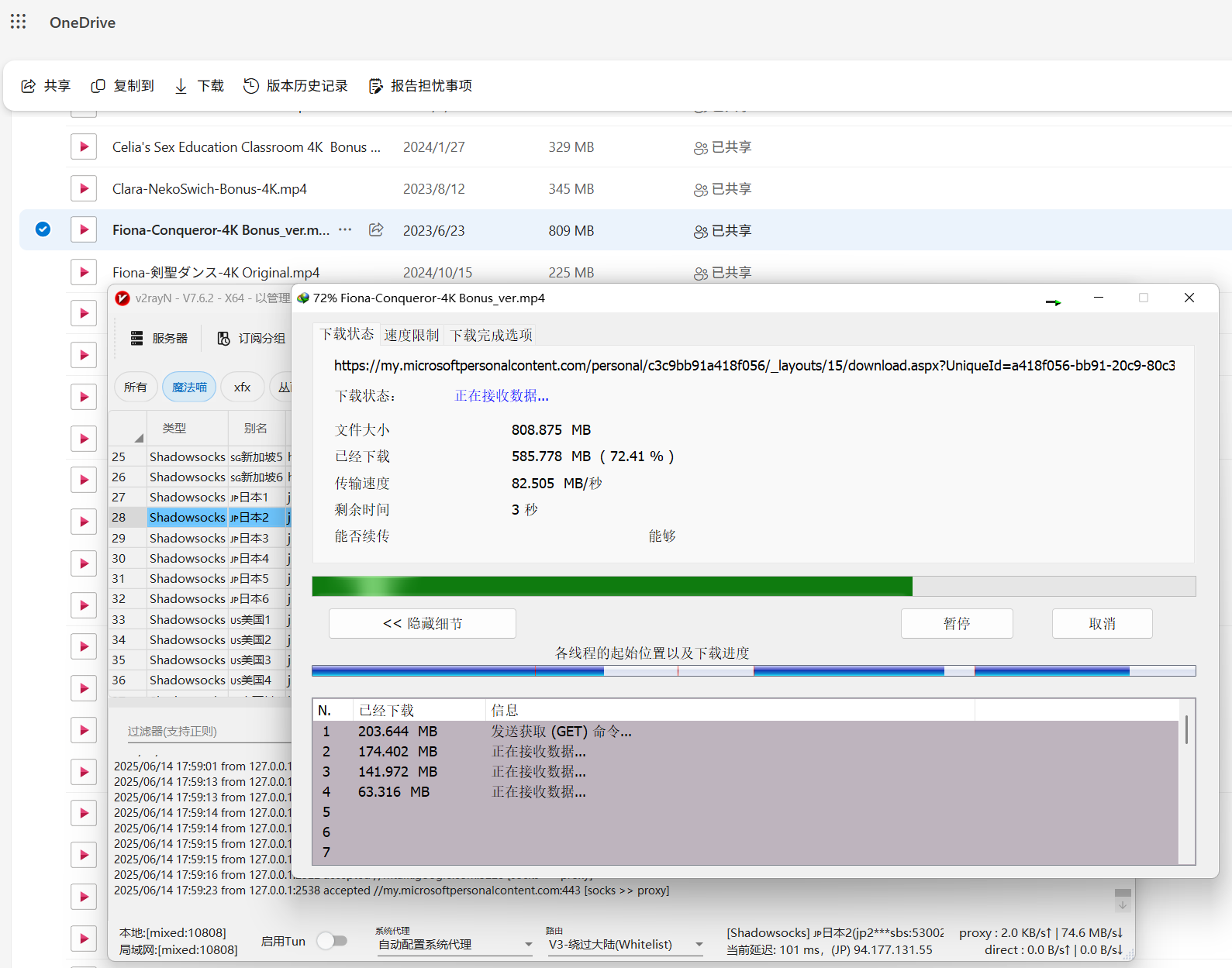1232x968 pixels.
Task: Select thread 1 row 203.644 MB
Action: click(x=746, y=732)
